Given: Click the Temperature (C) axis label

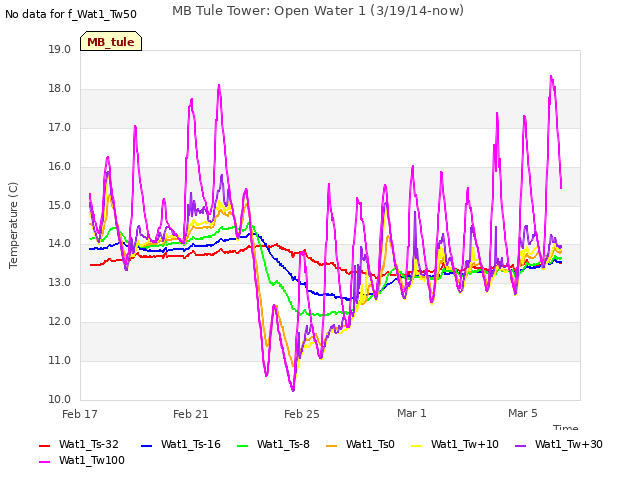Looking at the screenshot, I should 13,225.
